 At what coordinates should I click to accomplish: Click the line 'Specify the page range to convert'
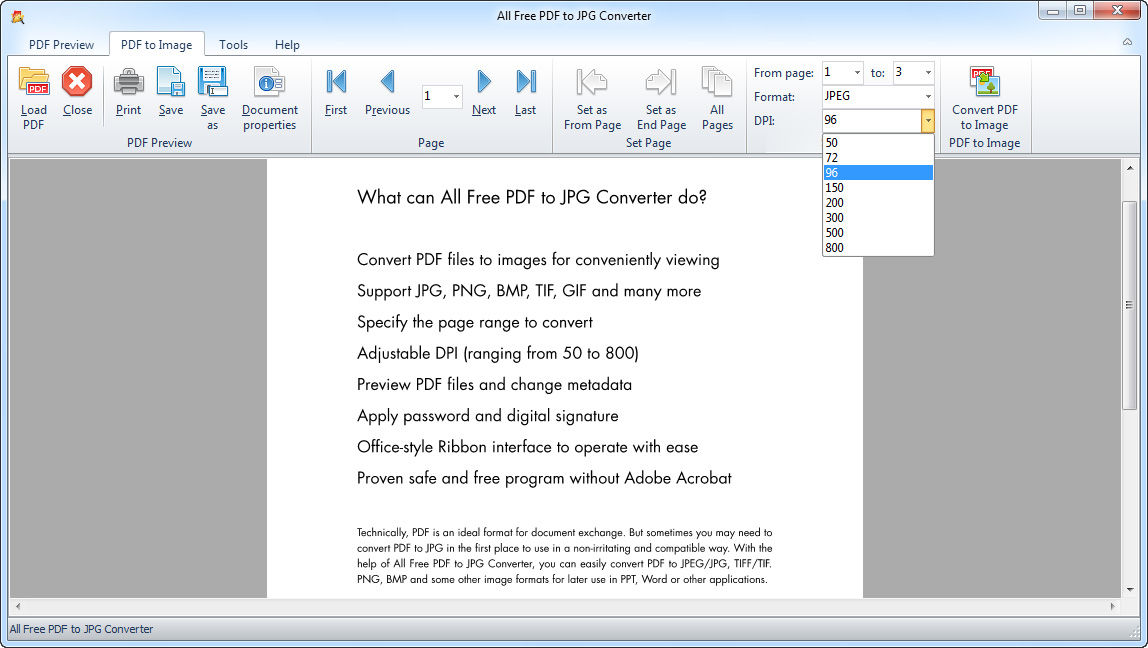tap(474, 322)
